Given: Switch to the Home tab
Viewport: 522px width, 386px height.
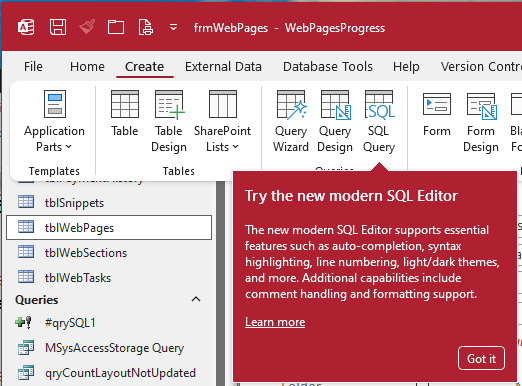Looking at the screenshot, I should (87, 67).
